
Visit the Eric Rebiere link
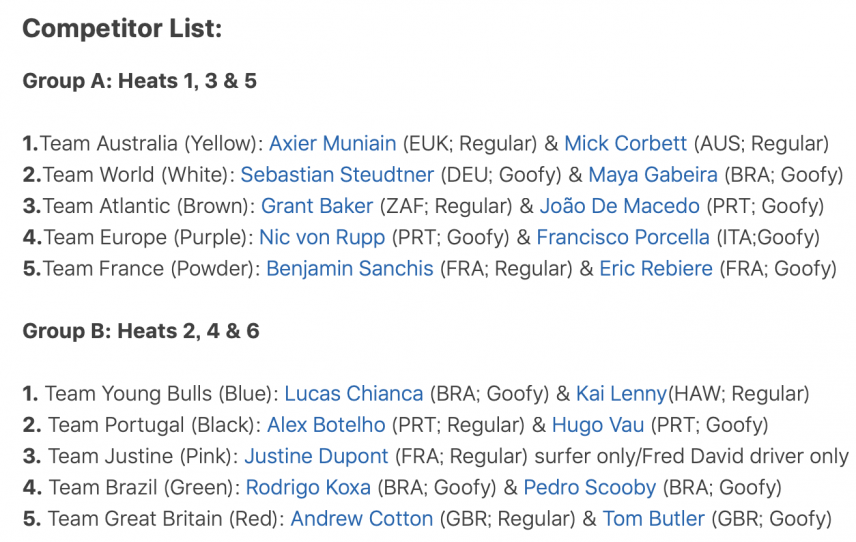656,269
